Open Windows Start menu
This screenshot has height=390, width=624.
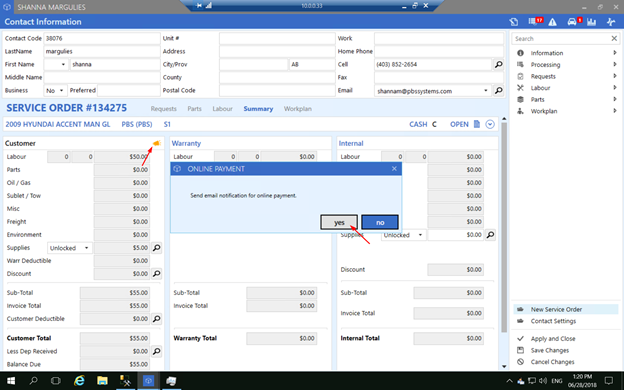pyautogui.click(x=11, y=381)
